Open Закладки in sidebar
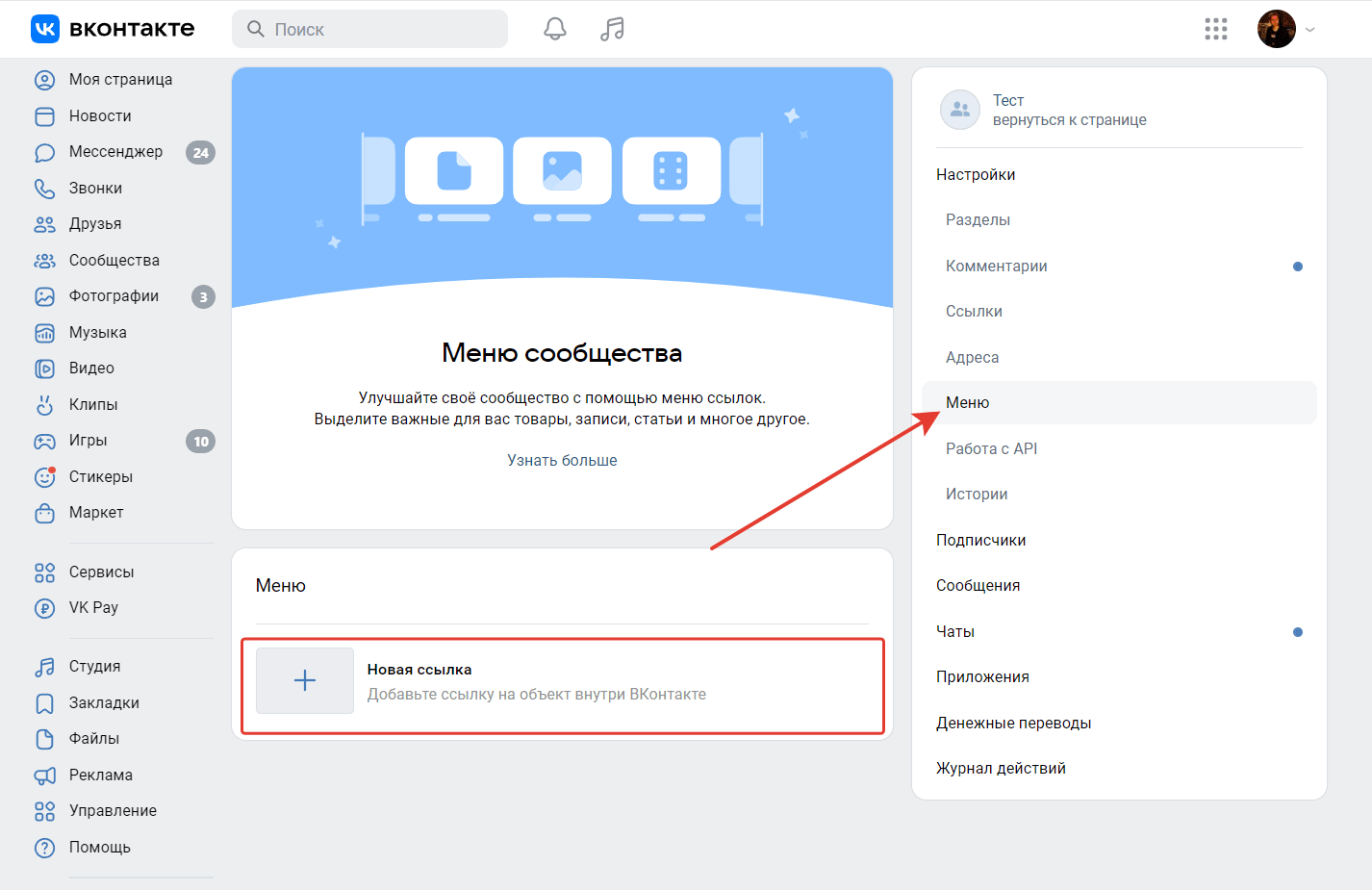 104,703
